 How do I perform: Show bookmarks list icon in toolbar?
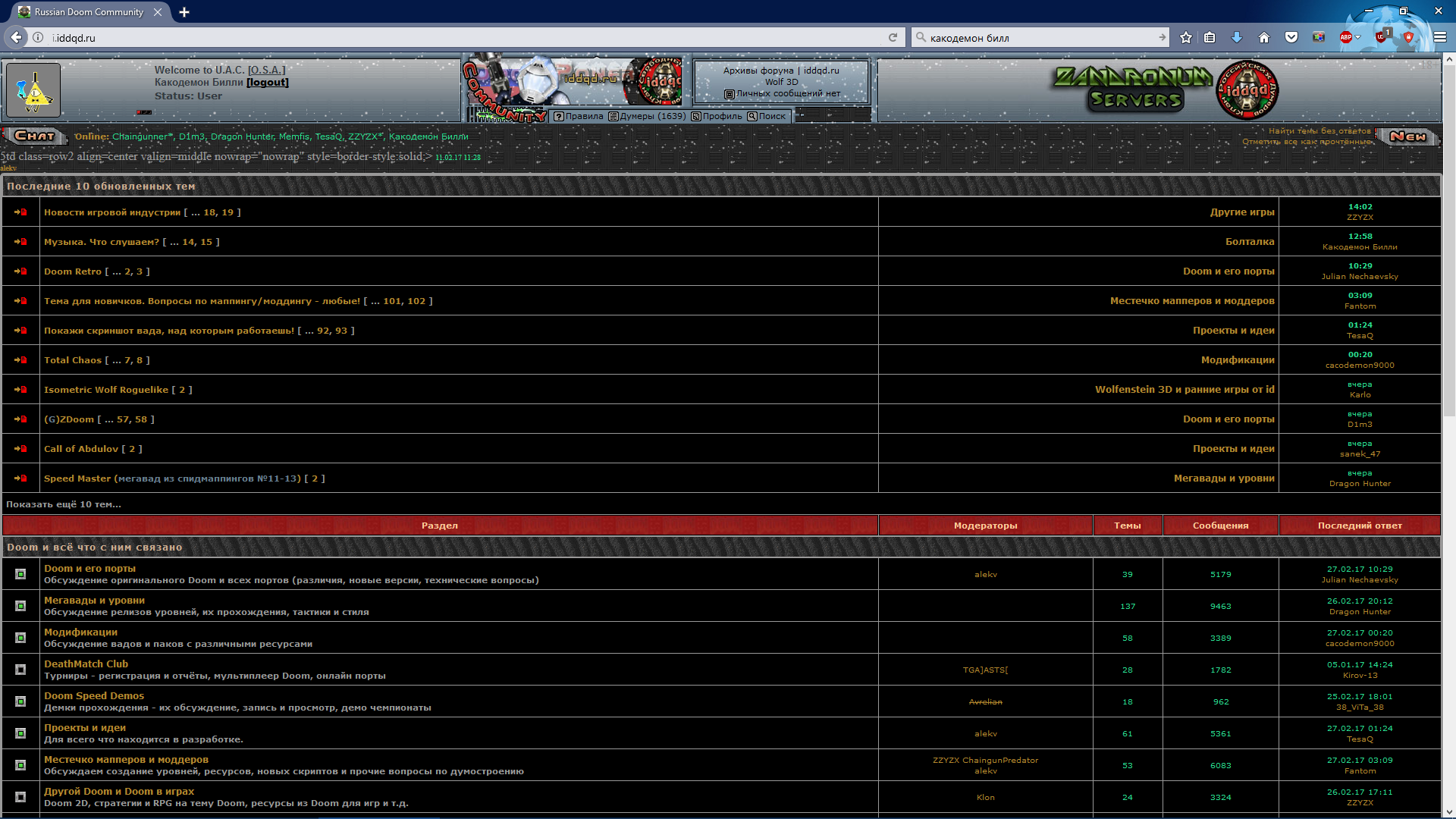[1210, 37]
